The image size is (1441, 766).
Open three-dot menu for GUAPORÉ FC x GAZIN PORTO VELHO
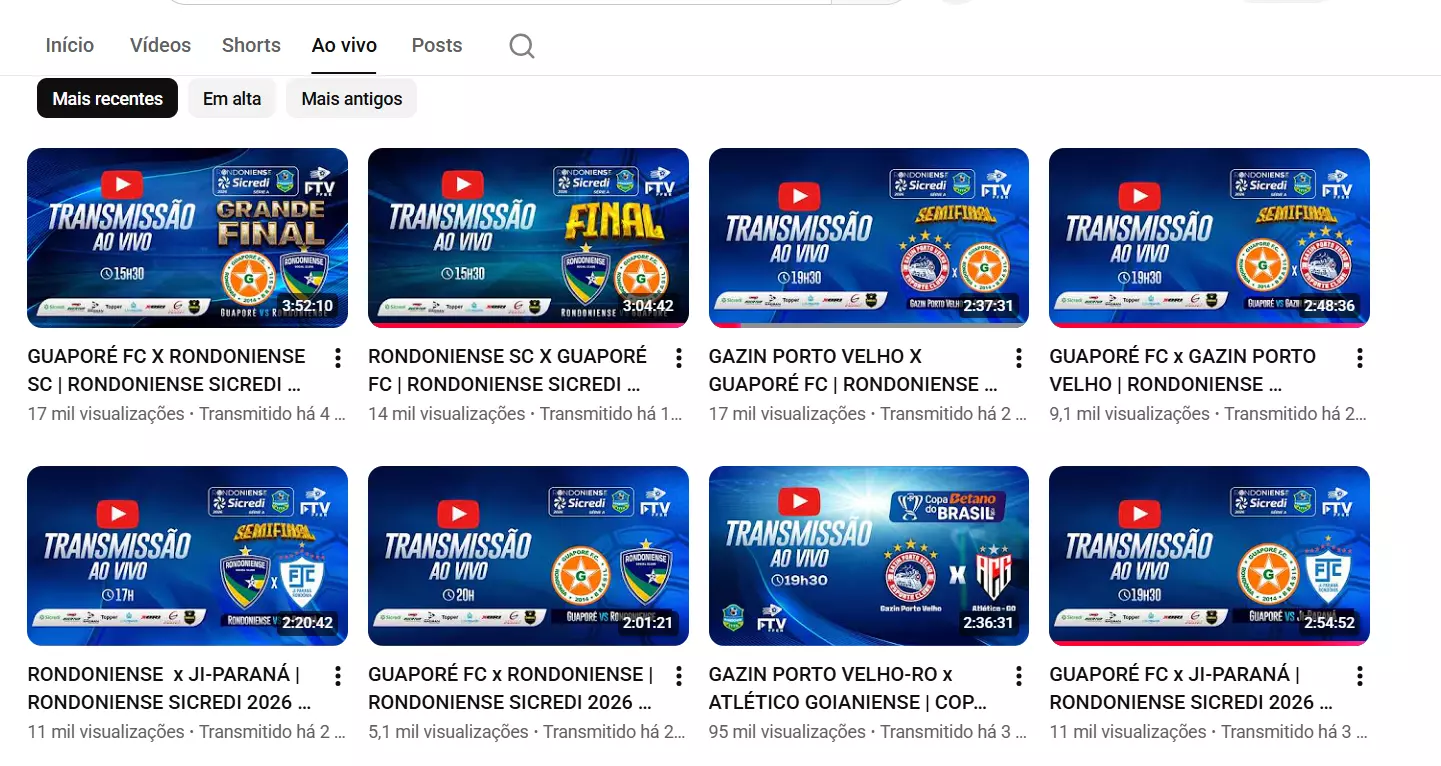pos(1359,358)
